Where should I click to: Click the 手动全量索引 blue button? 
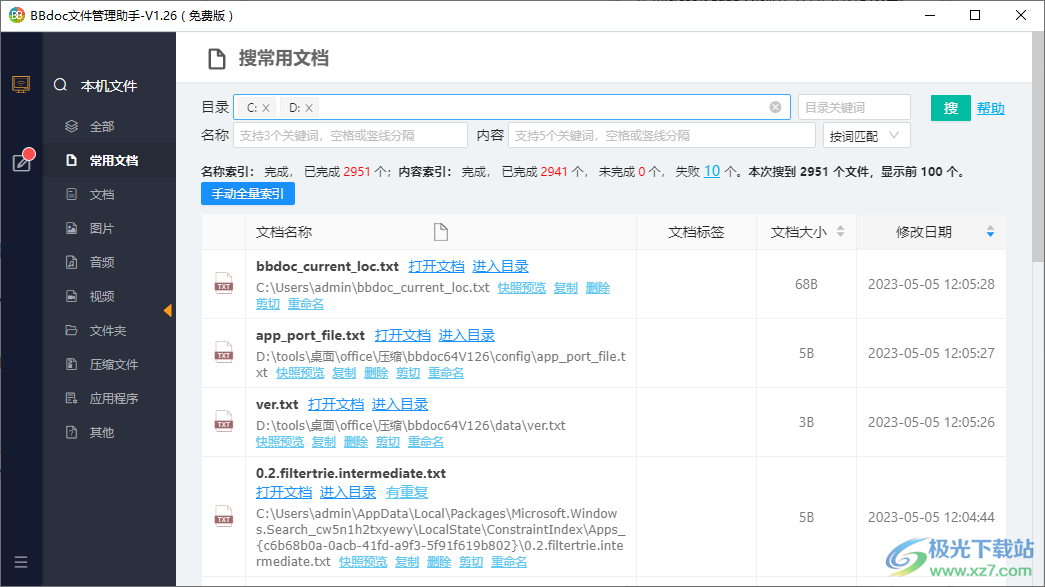(247, 193)
